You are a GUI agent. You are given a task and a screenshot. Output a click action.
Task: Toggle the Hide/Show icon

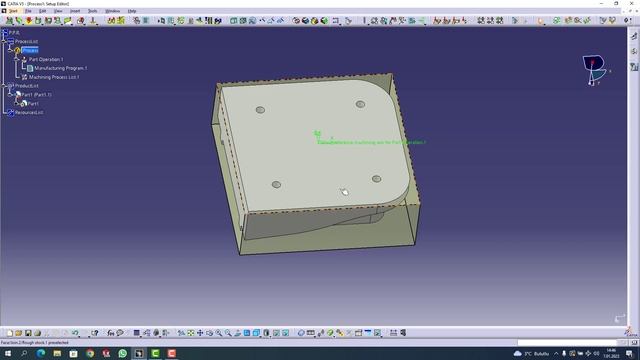tap(276, 333)
